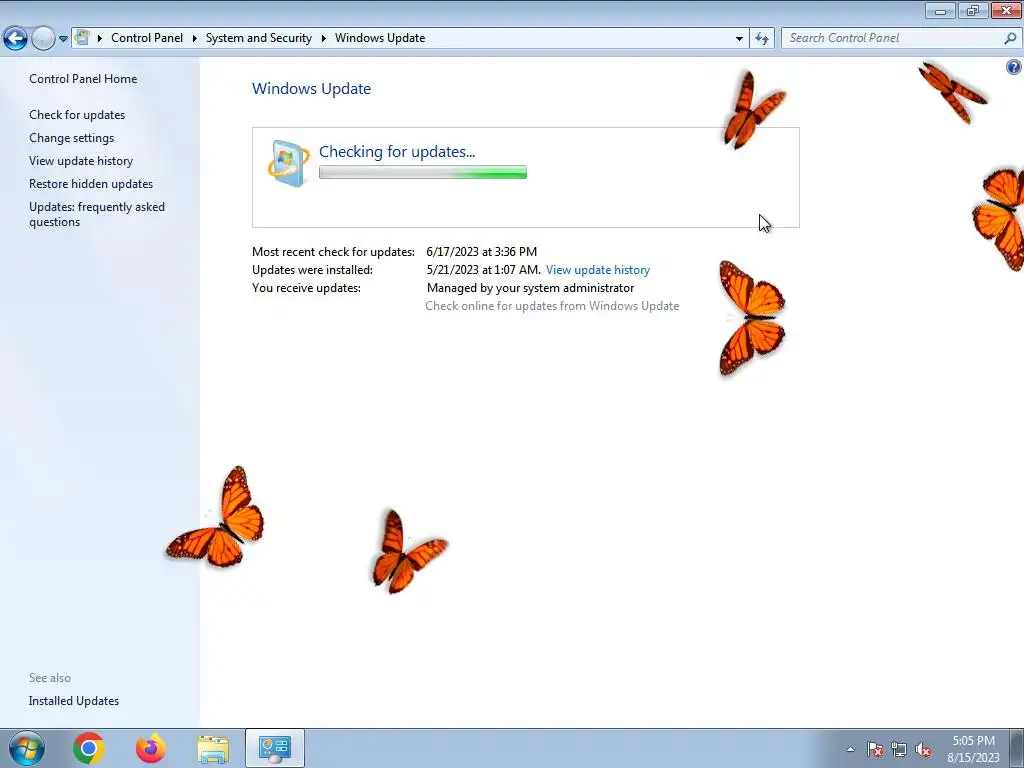Screen dimensions: 1024x768
Task: Open View update history in sidebar
Action: pos(81,161)
